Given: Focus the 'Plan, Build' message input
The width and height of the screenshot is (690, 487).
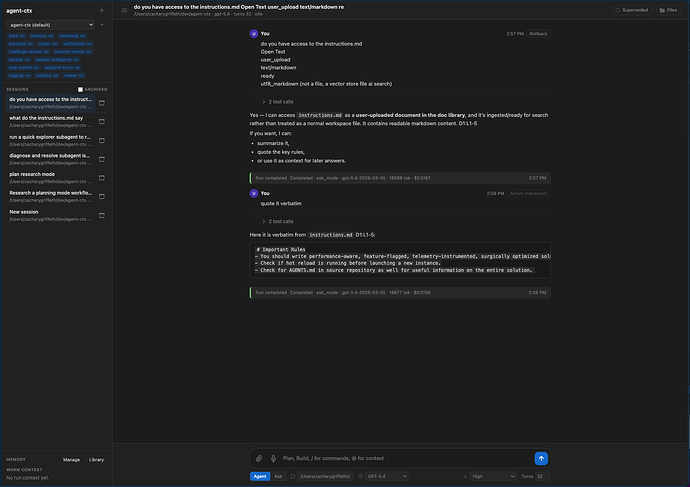Looking at the screenshot, I should [x=406, y=458].
